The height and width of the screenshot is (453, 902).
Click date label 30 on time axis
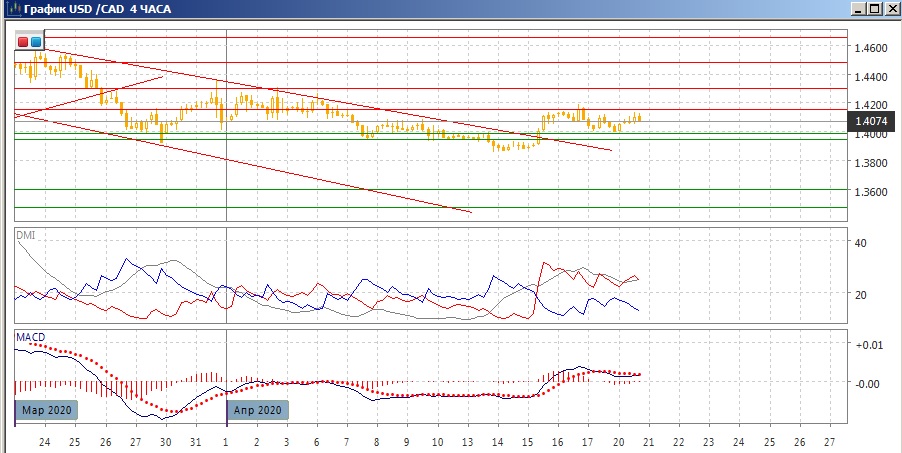[166, 442]
